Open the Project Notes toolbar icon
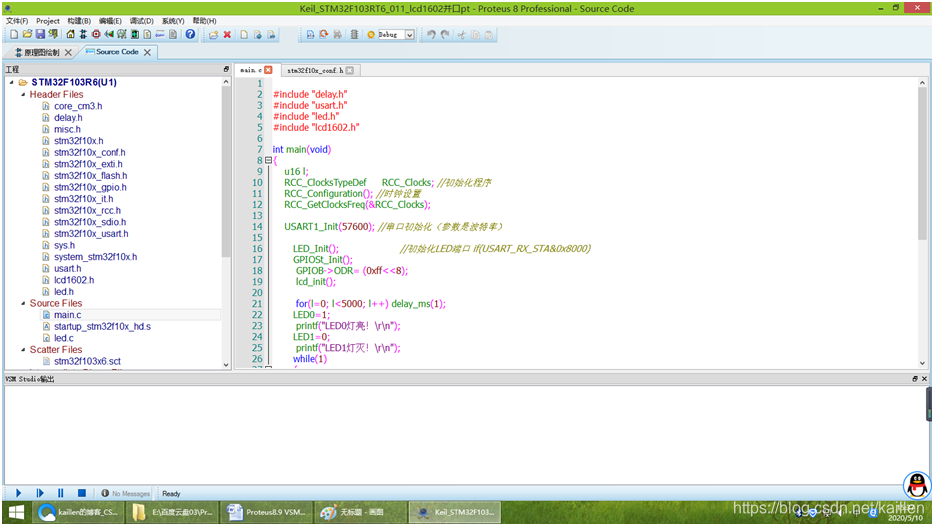 point(173,35)
